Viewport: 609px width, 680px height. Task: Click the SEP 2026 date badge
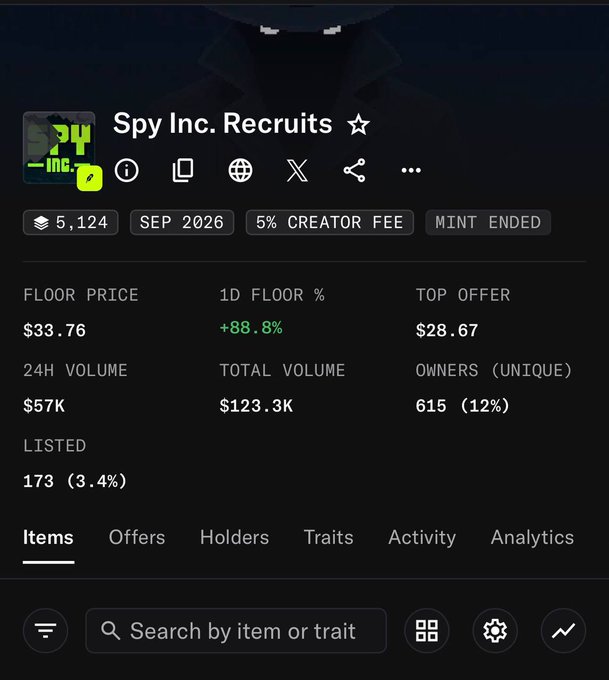[x=182, y=222]
